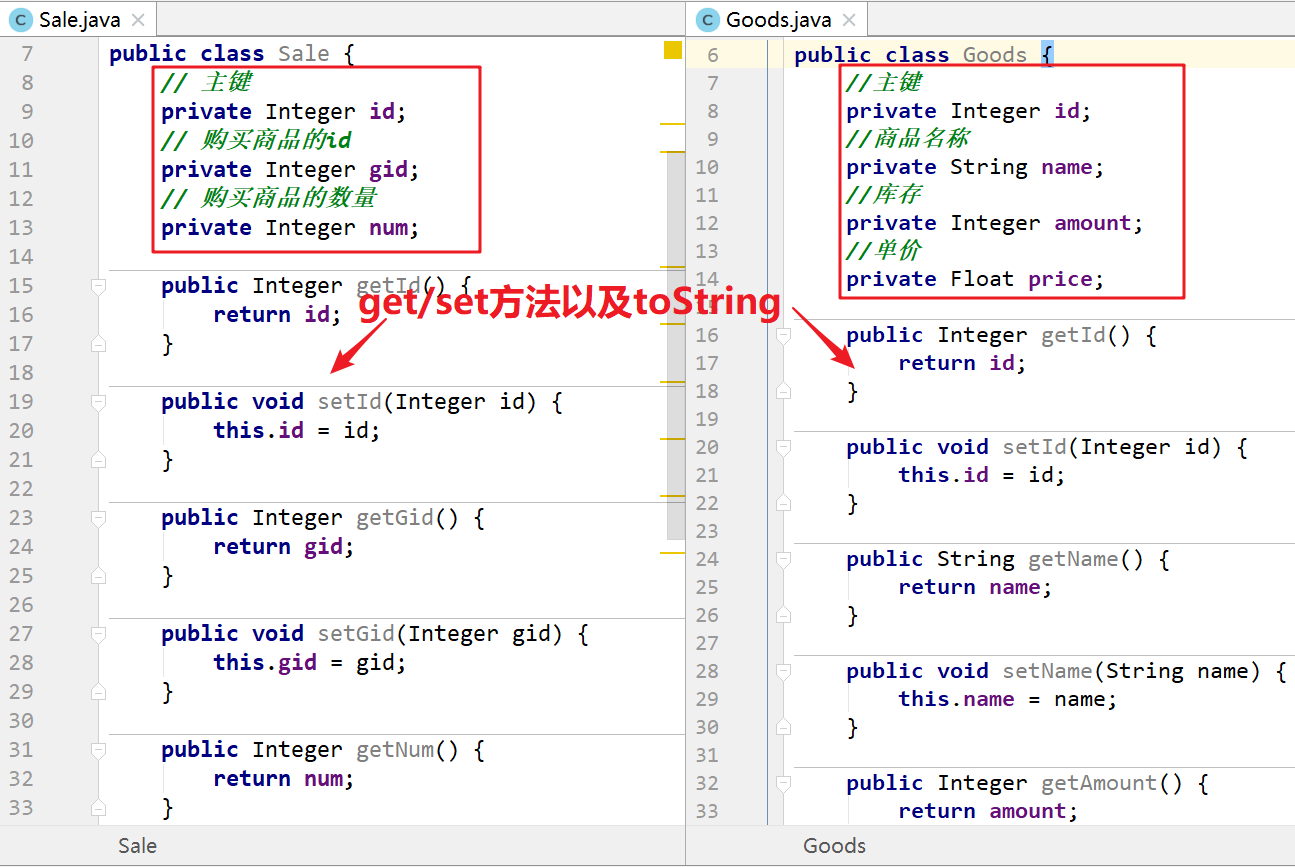Screen dimensions: 1295x867
Task: Switch to the Sale.java editor tab
Action: coord(78,19)
